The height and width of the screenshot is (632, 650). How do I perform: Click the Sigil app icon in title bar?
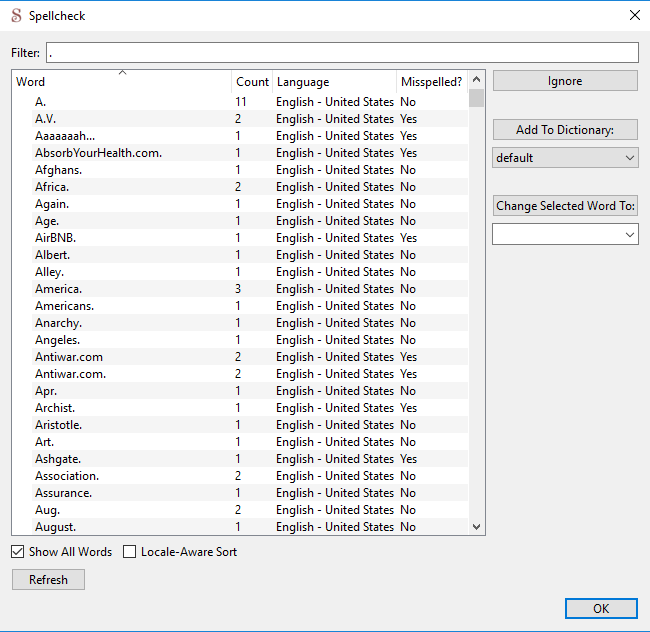coord(16,15)
